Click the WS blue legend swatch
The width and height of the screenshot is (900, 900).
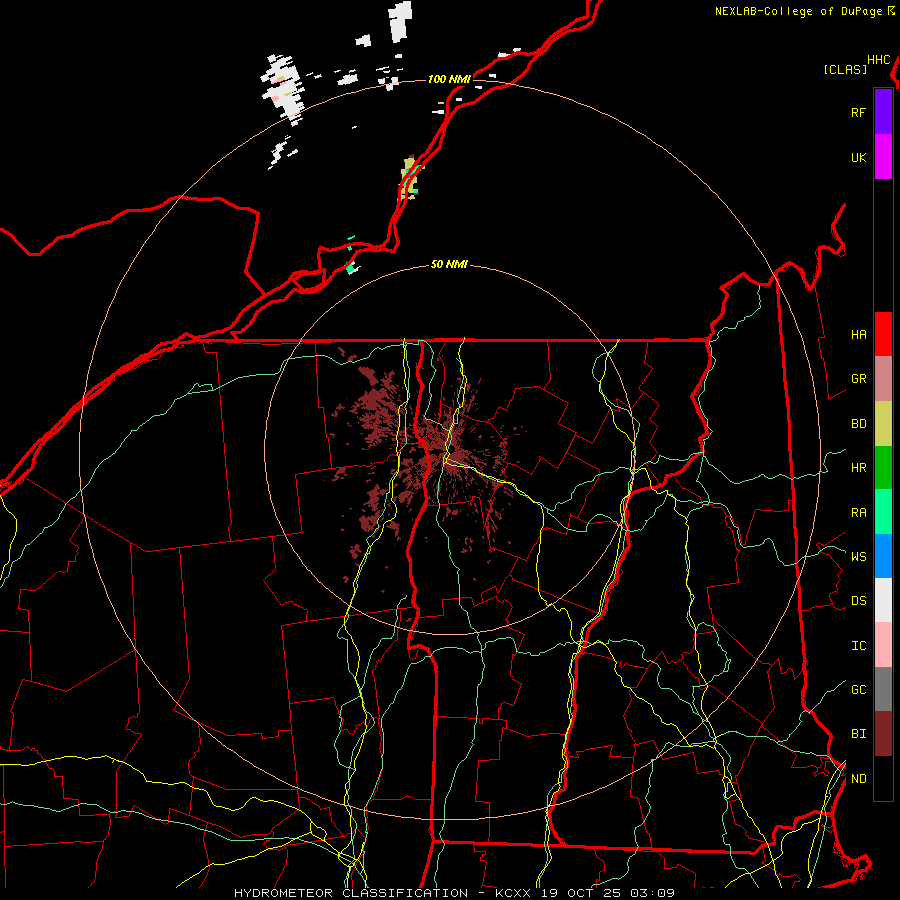tap(883, 556)
